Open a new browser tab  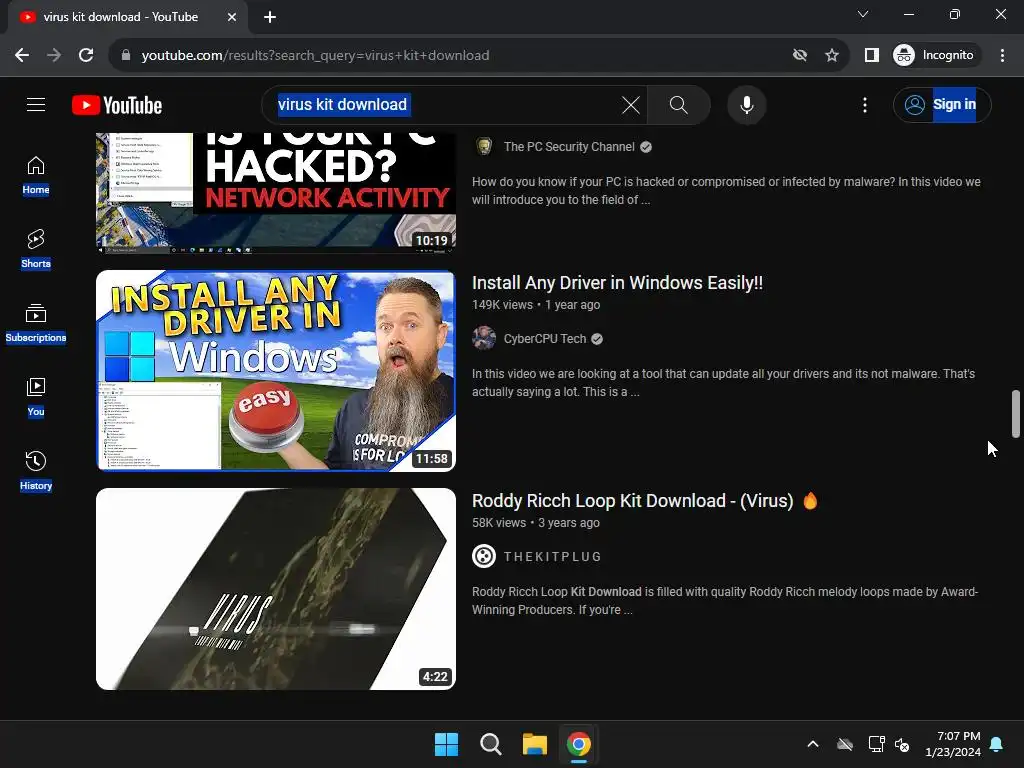coord(270,17)
